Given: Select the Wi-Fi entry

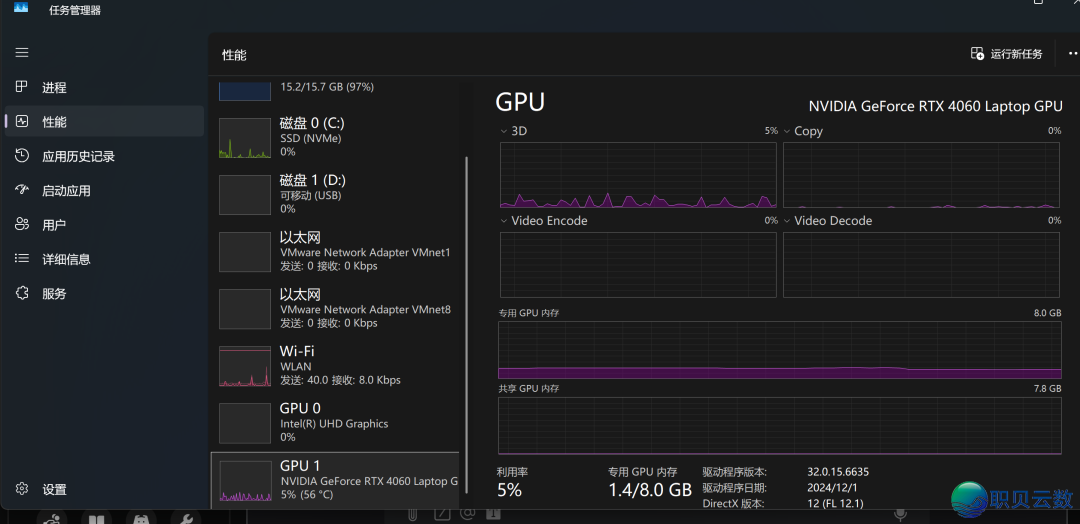Looking at the screenshot, I should (x=335, y=366).
